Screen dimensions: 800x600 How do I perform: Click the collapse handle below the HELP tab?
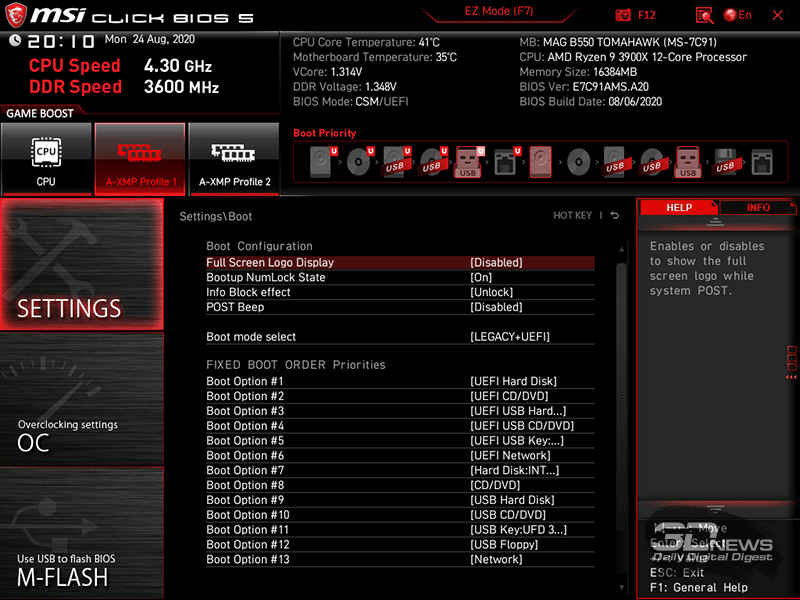[715, 221]
